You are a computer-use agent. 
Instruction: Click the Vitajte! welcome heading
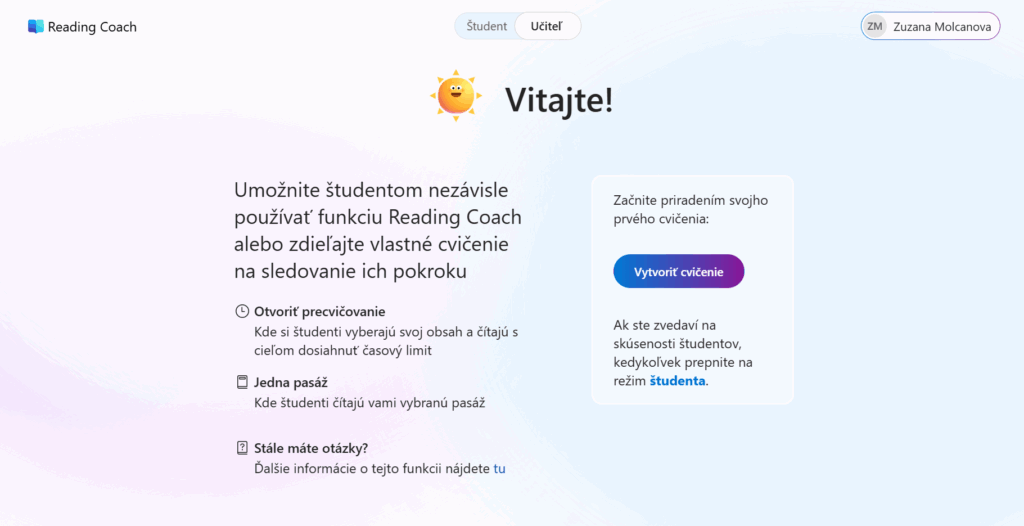coord(558,100)
